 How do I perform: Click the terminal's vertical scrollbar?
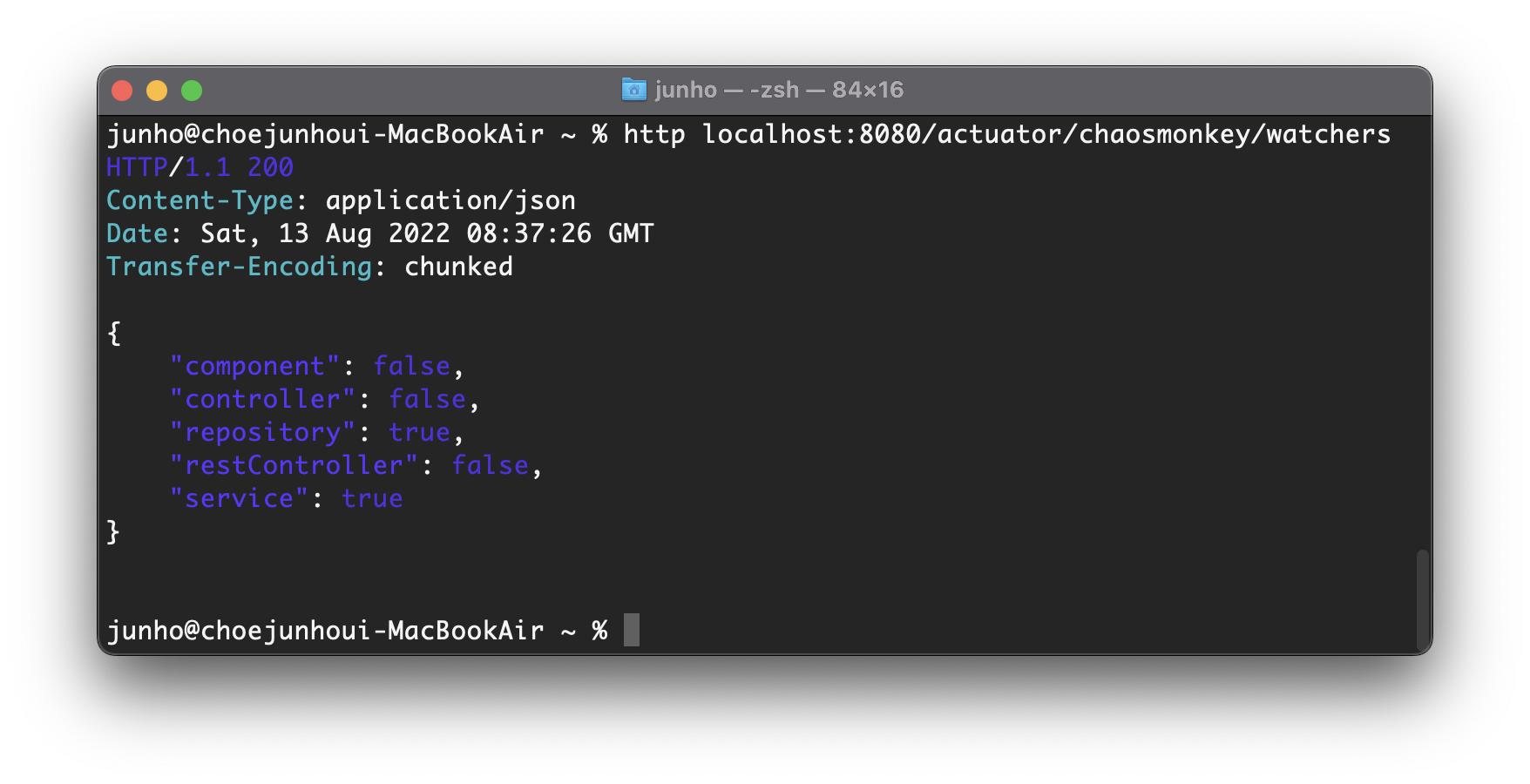[x=1422, y=599]
